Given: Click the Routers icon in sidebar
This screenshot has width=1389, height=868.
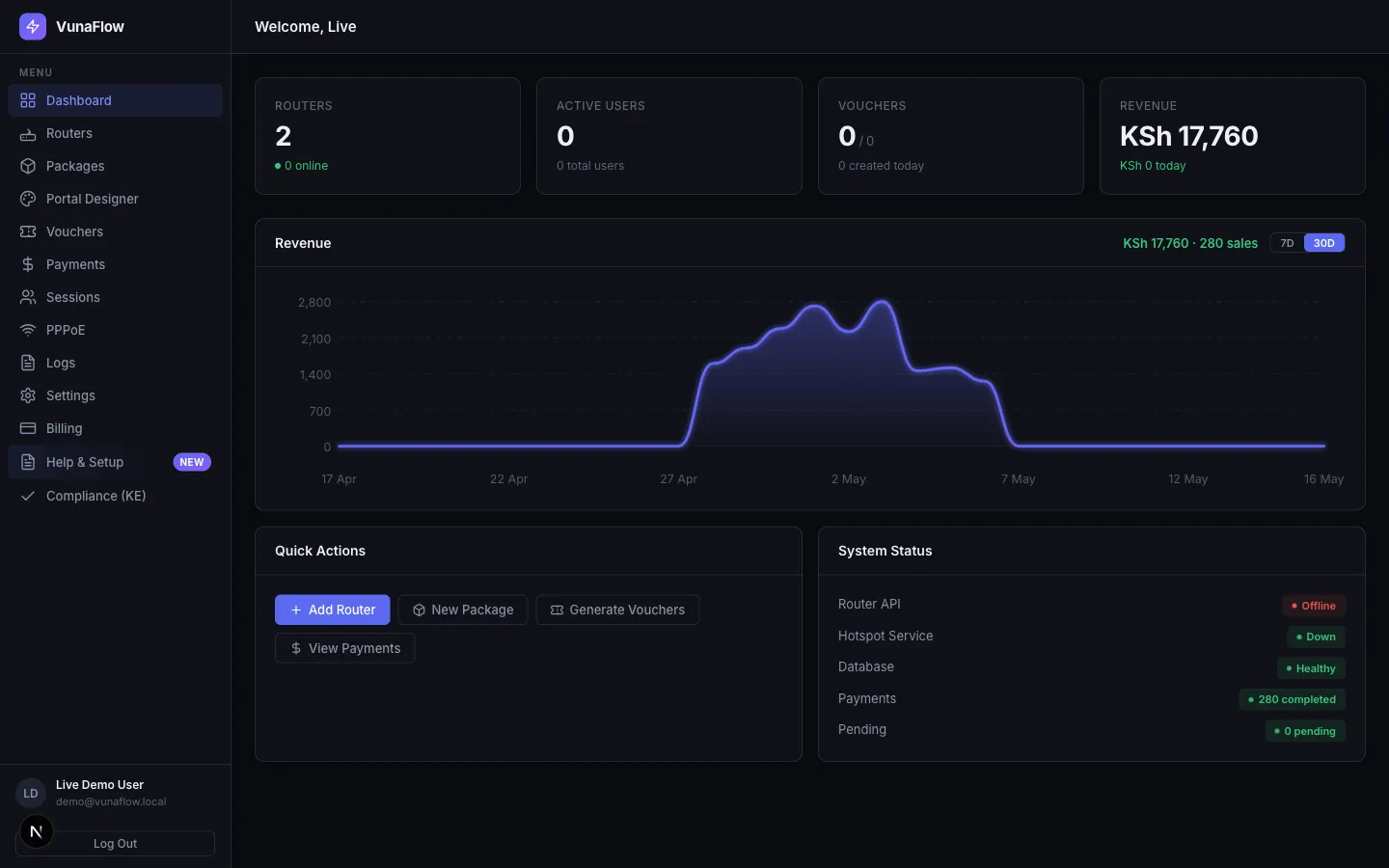Looking at the screenshot, I should [28, 133].
